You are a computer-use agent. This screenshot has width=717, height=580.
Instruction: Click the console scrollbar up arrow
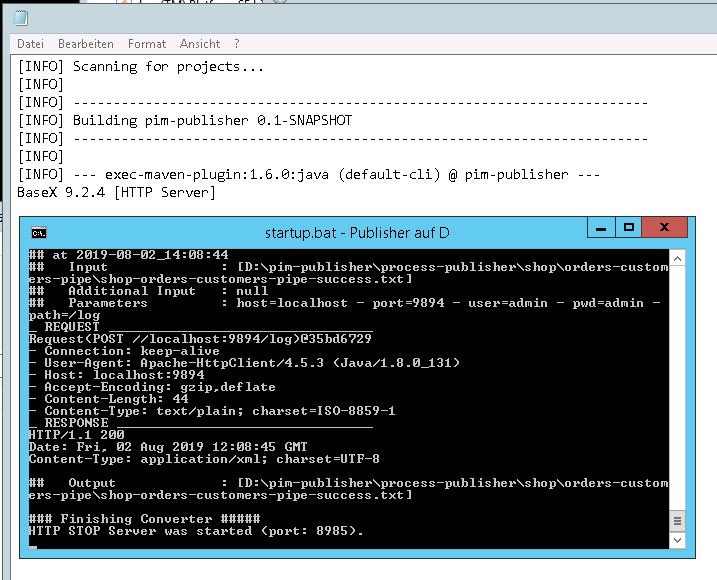(x=678, y=258)
